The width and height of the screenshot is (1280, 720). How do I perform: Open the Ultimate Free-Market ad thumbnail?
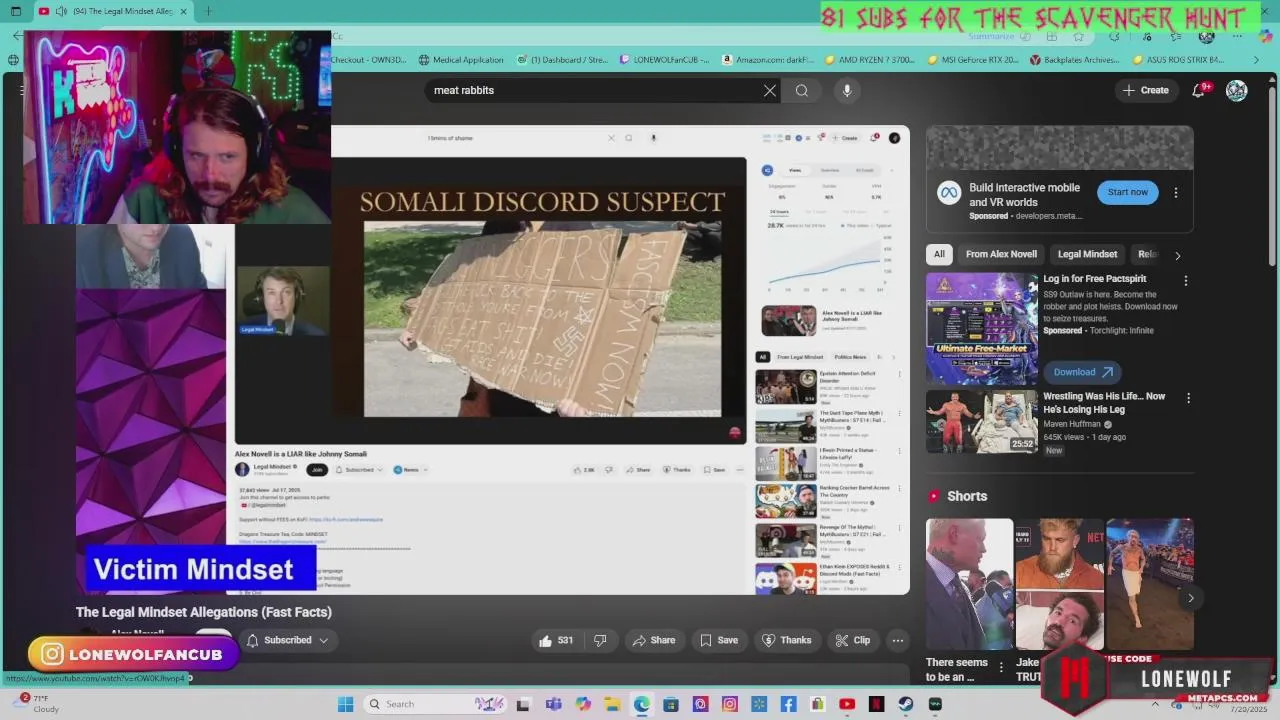click(x=982, y=329)
